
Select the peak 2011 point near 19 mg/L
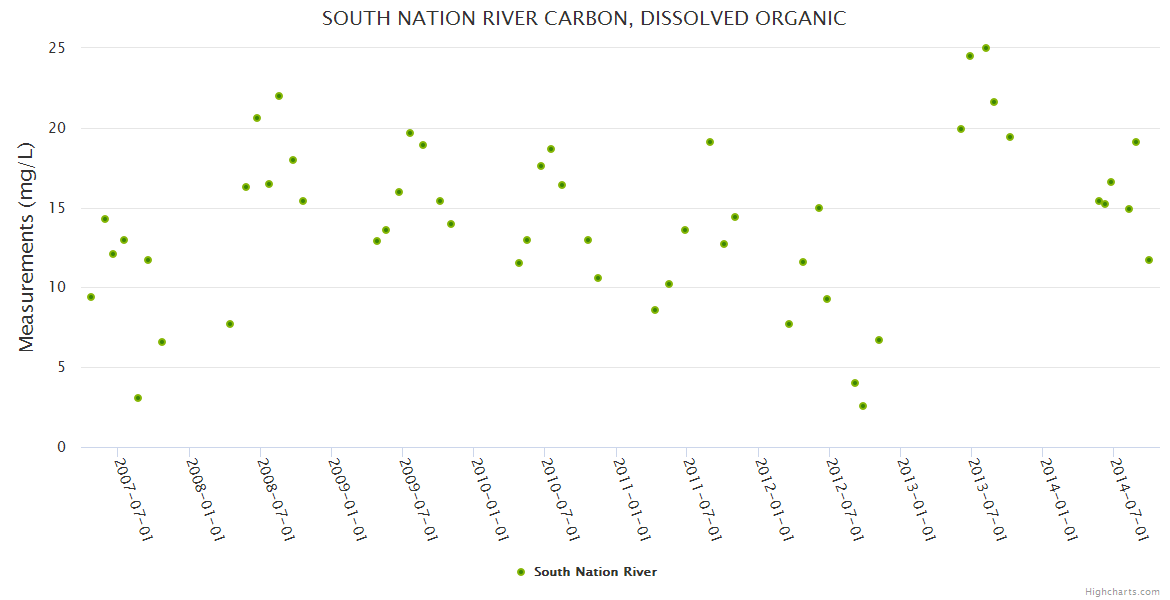tap(710, 142)
